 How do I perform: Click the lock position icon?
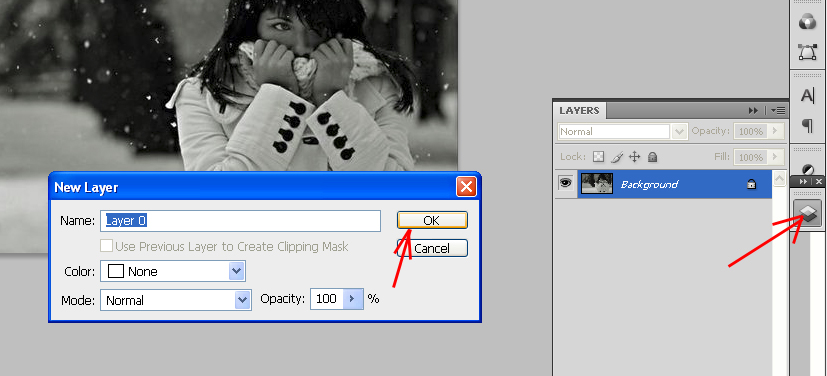click(x=634, y=157)
